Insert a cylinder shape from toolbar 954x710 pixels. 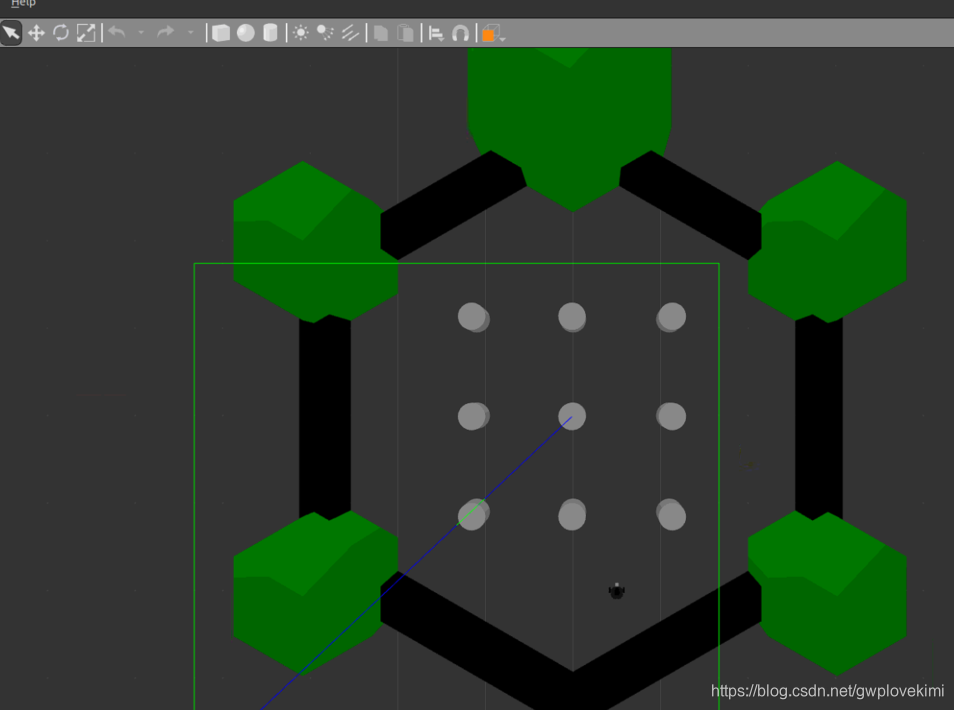tap(270, 33)
